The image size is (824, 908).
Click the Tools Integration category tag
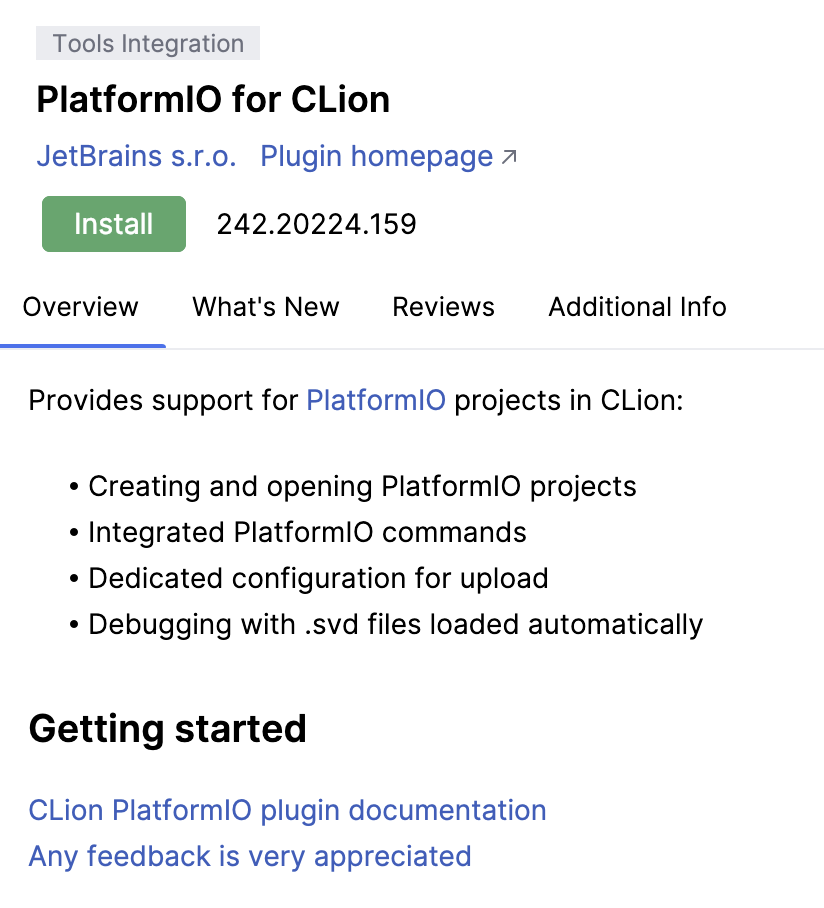147,44
